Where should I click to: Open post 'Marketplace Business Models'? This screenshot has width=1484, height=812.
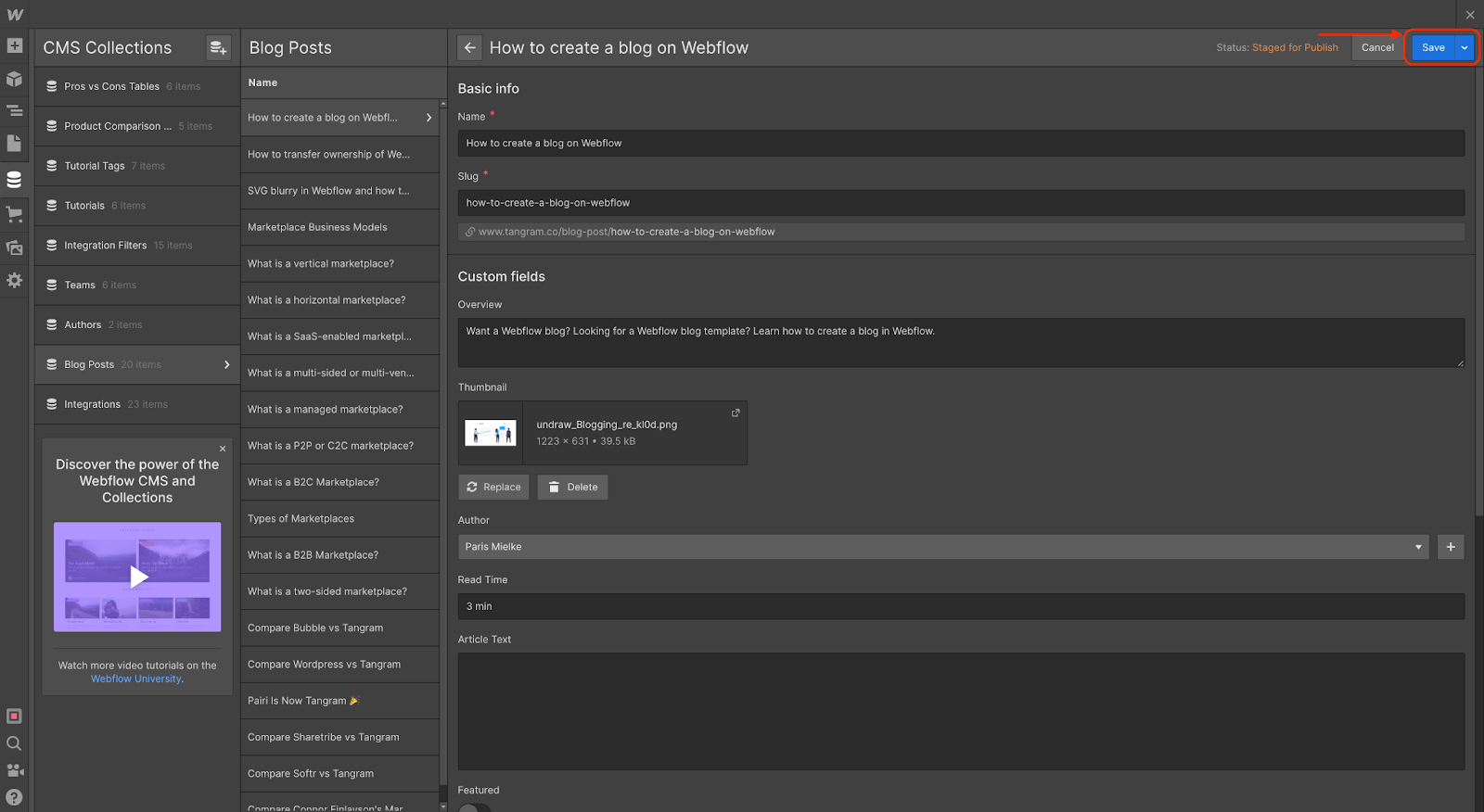click(339, 227)
